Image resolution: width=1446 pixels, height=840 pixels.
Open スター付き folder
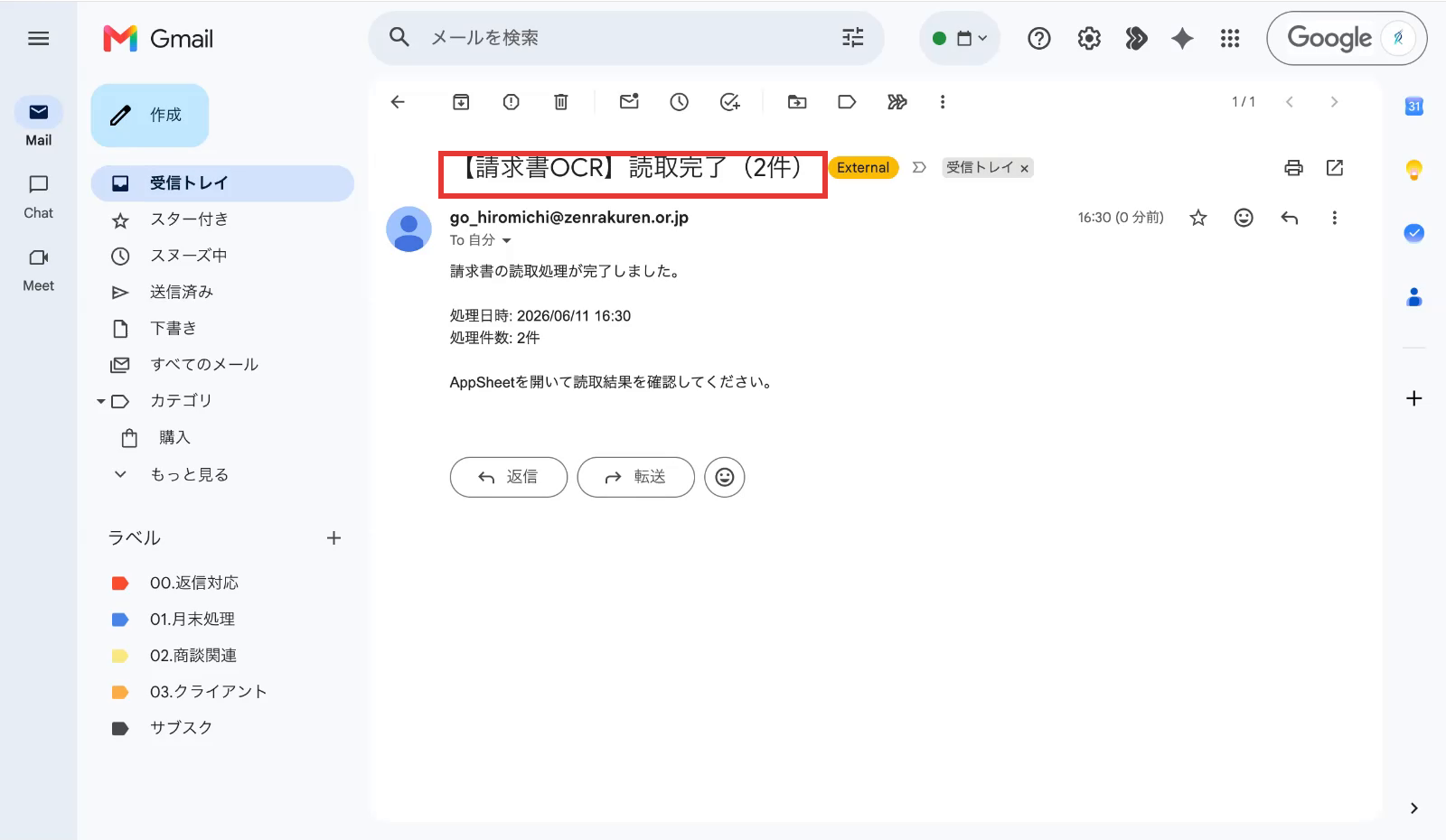[222, 219]
